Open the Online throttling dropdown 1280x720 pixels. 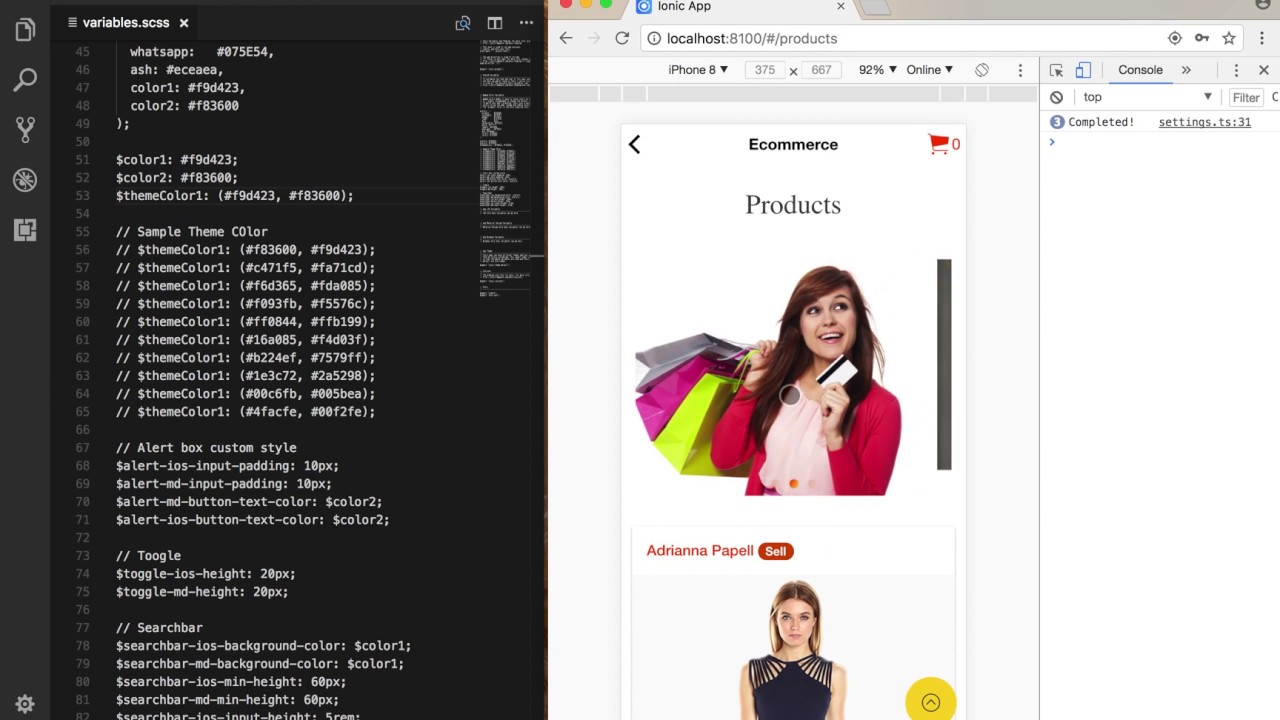[x=930, y=70]
